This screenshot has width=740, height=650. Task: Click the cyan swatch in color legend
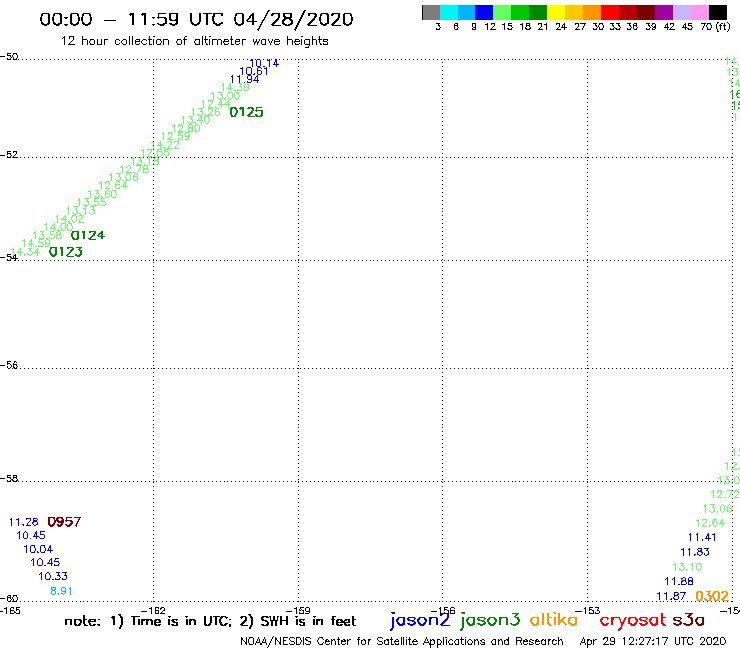449,12
